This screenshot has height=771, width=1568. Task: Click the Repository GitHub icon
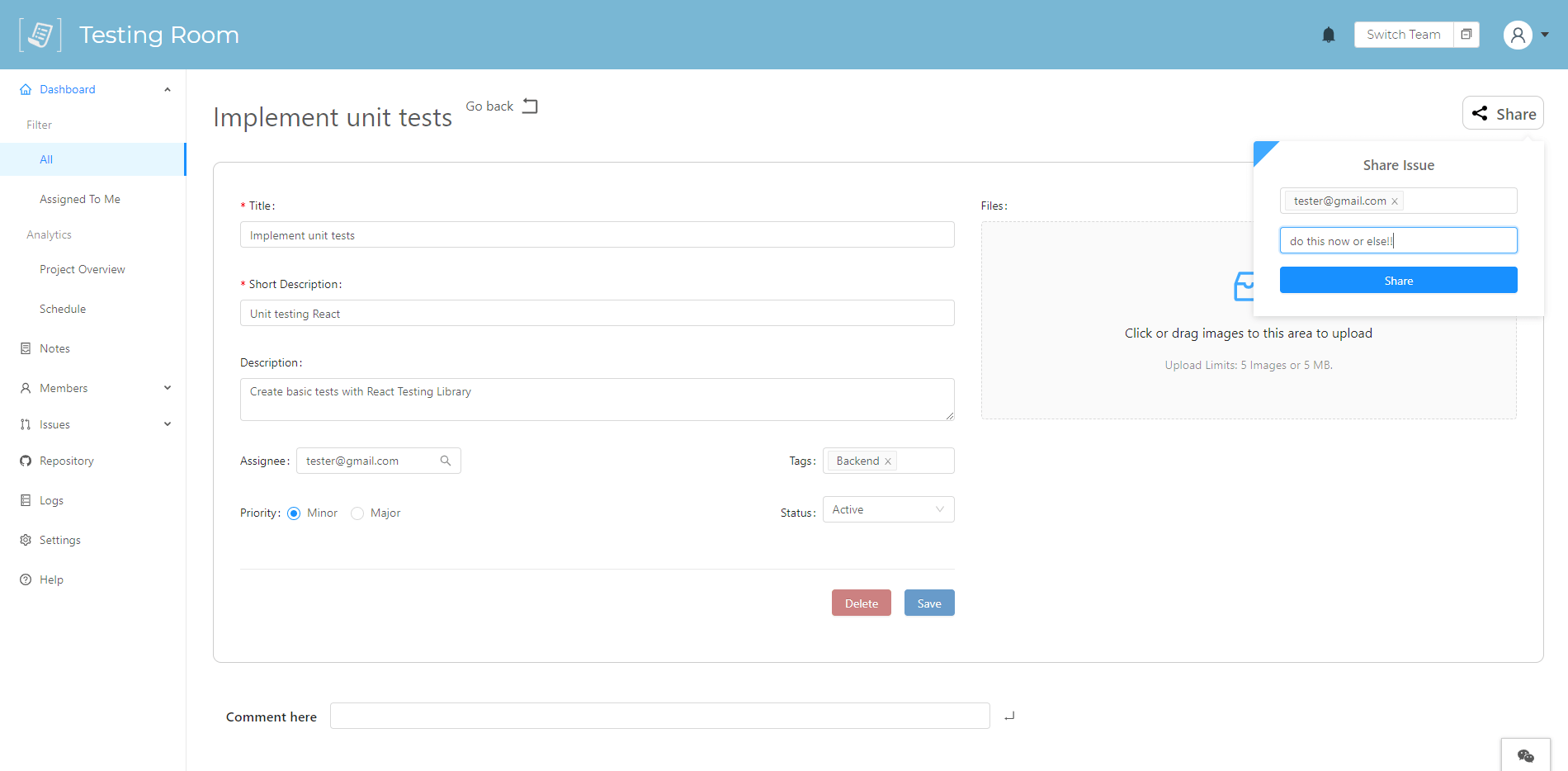pos(26,461)
